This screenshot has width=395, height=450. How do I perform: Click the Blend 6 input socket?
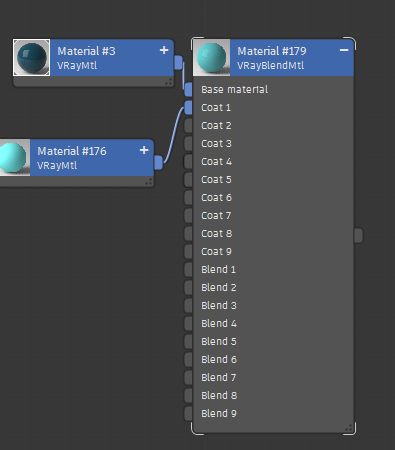coord(188,360)
